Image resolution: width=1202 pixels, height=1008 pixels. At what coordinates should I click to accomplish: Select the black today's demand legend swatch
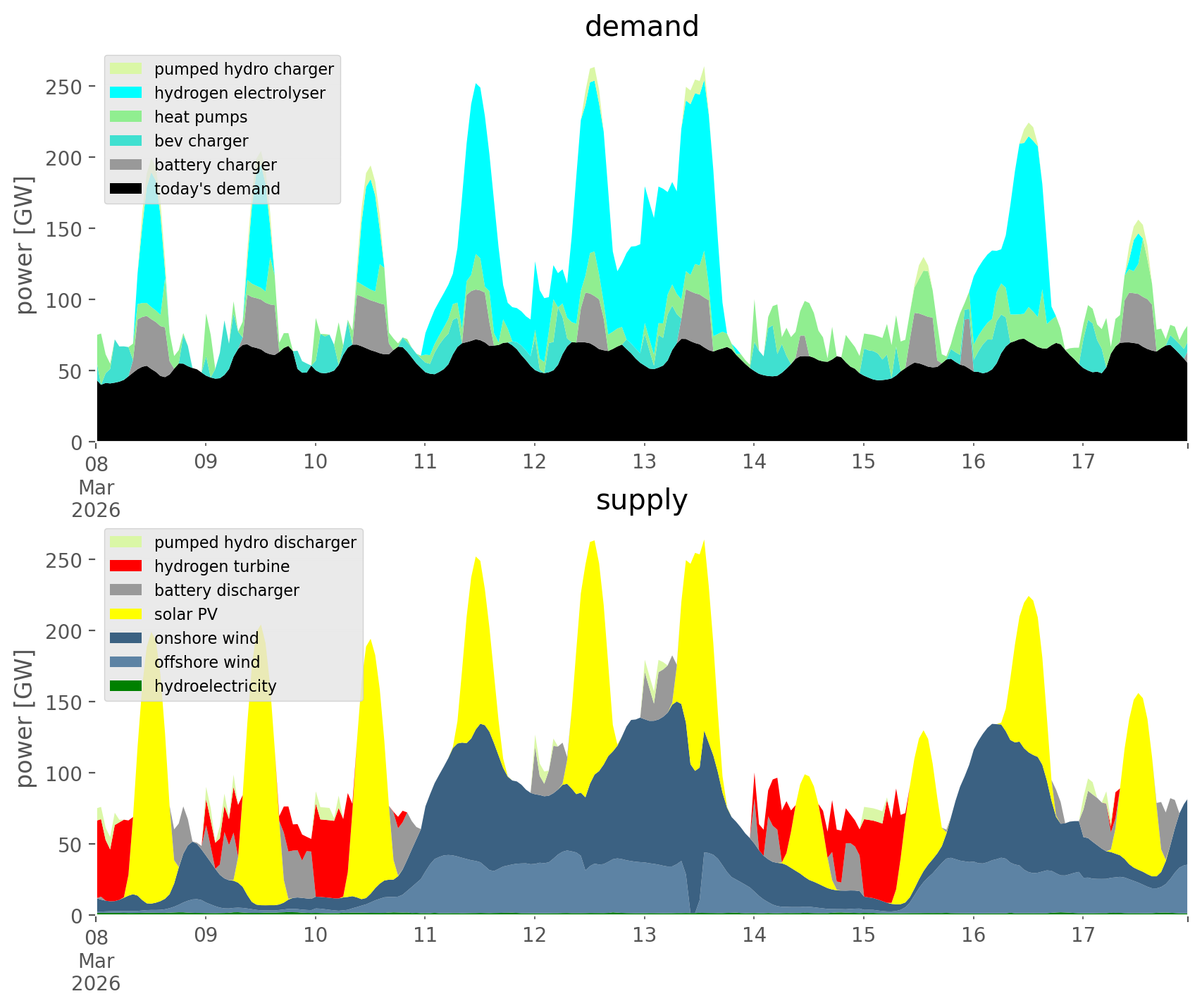pyautogui.click(x=126, y=189)
